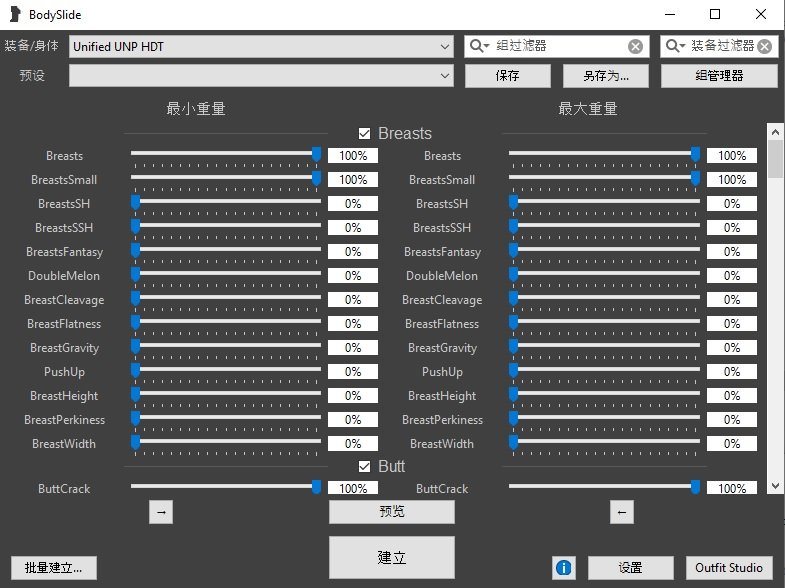Click the left arrow copy button under the max weight sliders
Screen dimensions: 785x588
pos(622,512)
